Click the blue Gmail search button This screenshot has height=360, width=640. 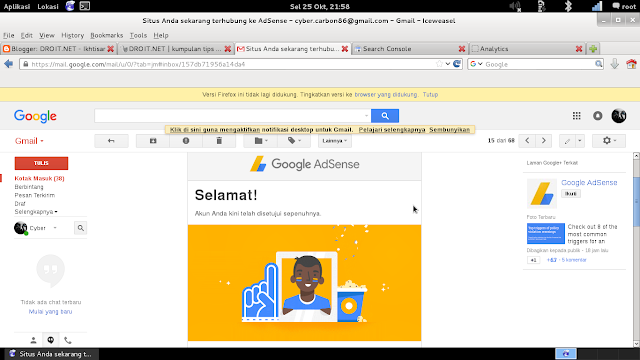click(385, 116)
